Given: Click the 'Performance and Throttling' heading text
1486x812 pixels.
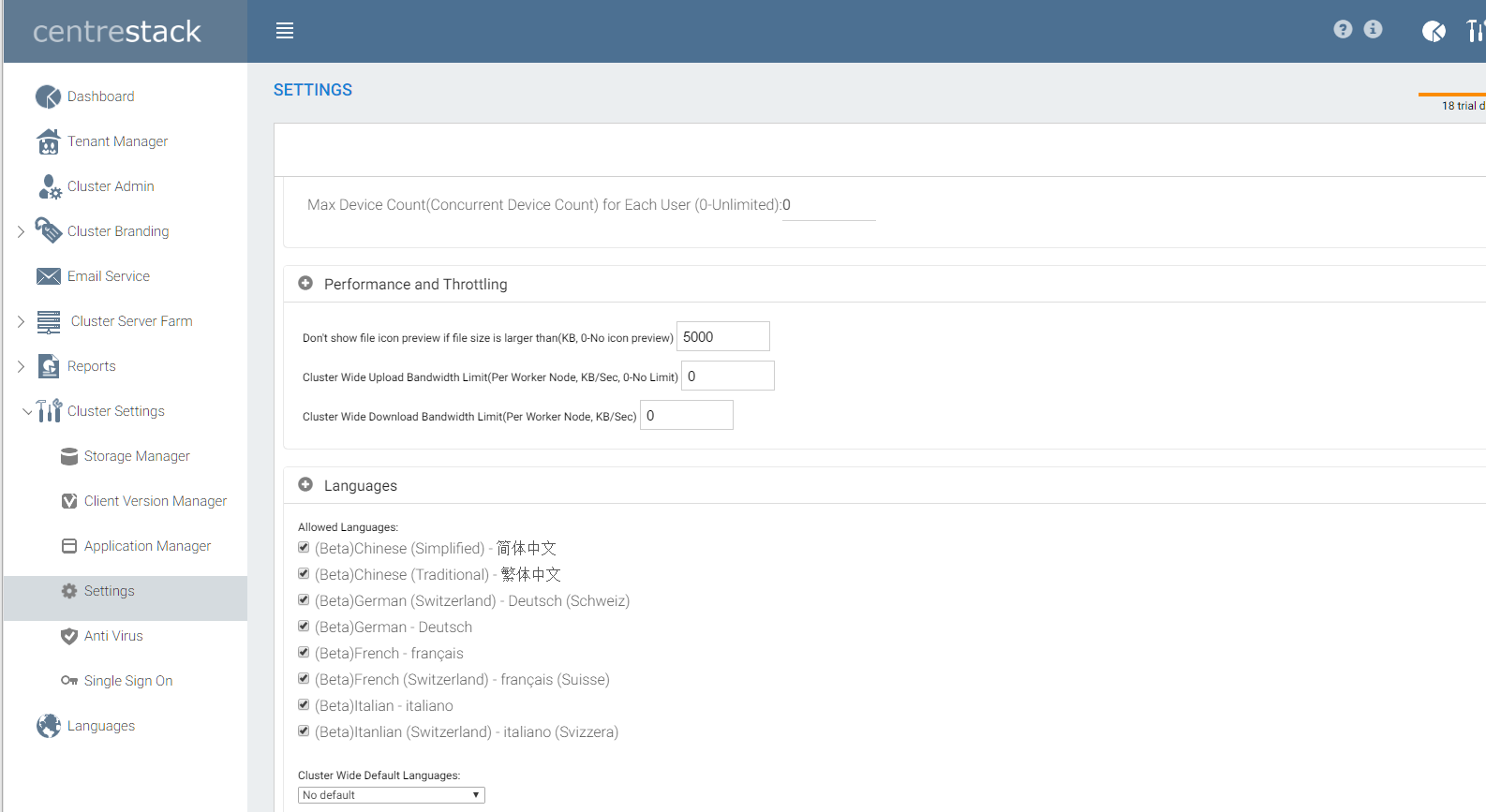Looking at the screenshot, I should click(416, 284).
